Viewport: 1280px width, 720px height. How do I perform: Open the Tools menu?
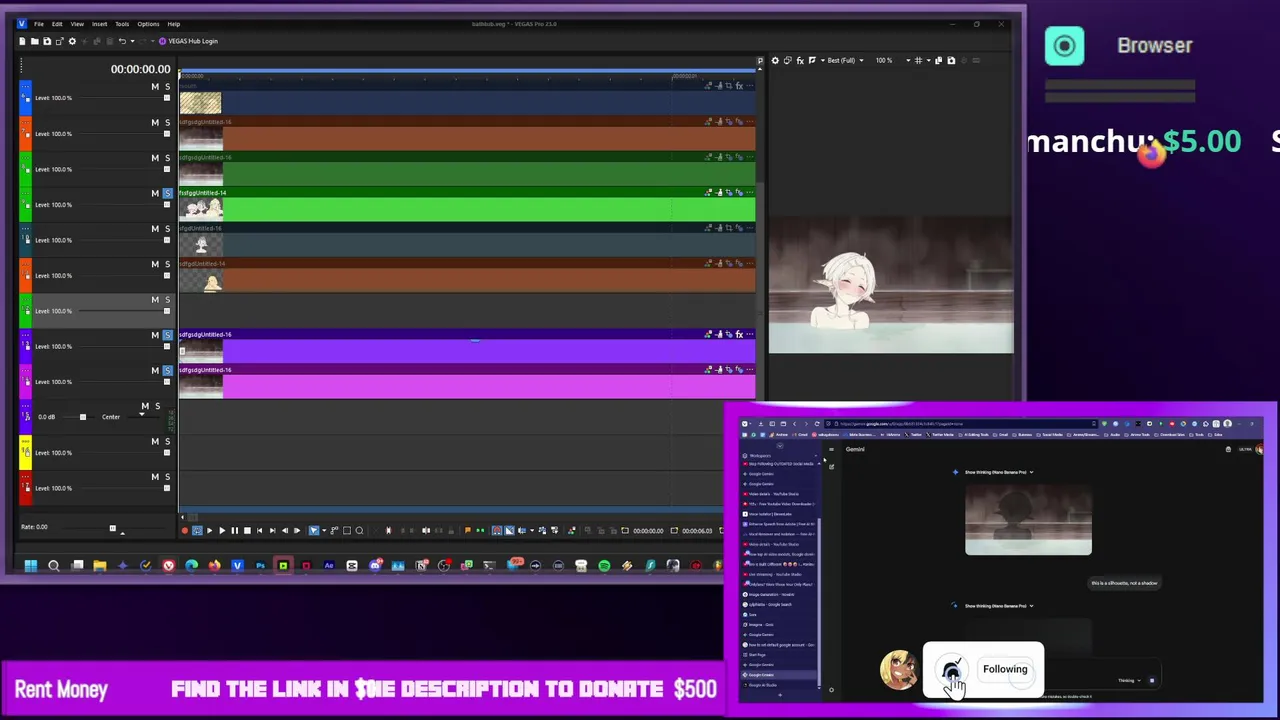[122, 24]
